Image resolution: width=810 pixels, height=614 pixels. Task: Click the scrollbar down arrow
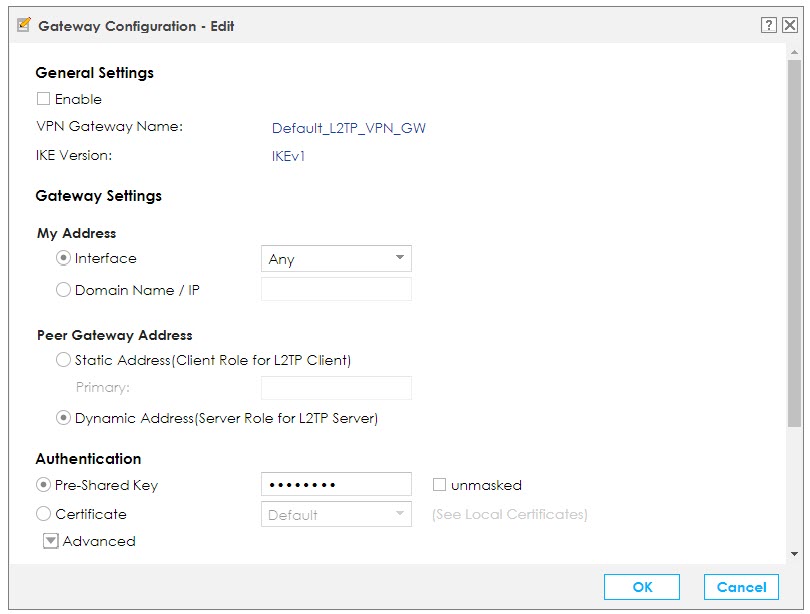pos(794,553)
